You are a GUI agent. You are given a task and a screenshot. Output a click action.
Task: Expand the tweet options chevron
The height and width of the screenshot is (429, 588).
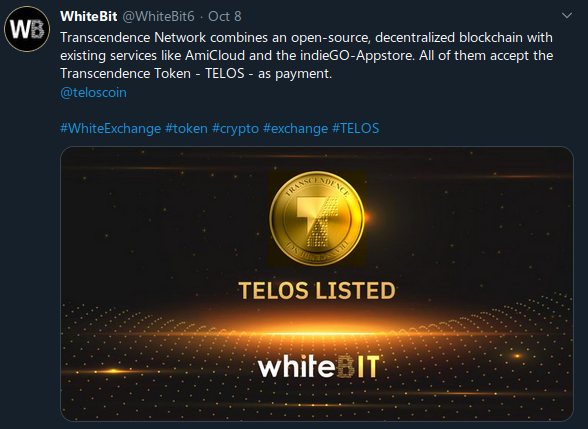pos(567,16)
